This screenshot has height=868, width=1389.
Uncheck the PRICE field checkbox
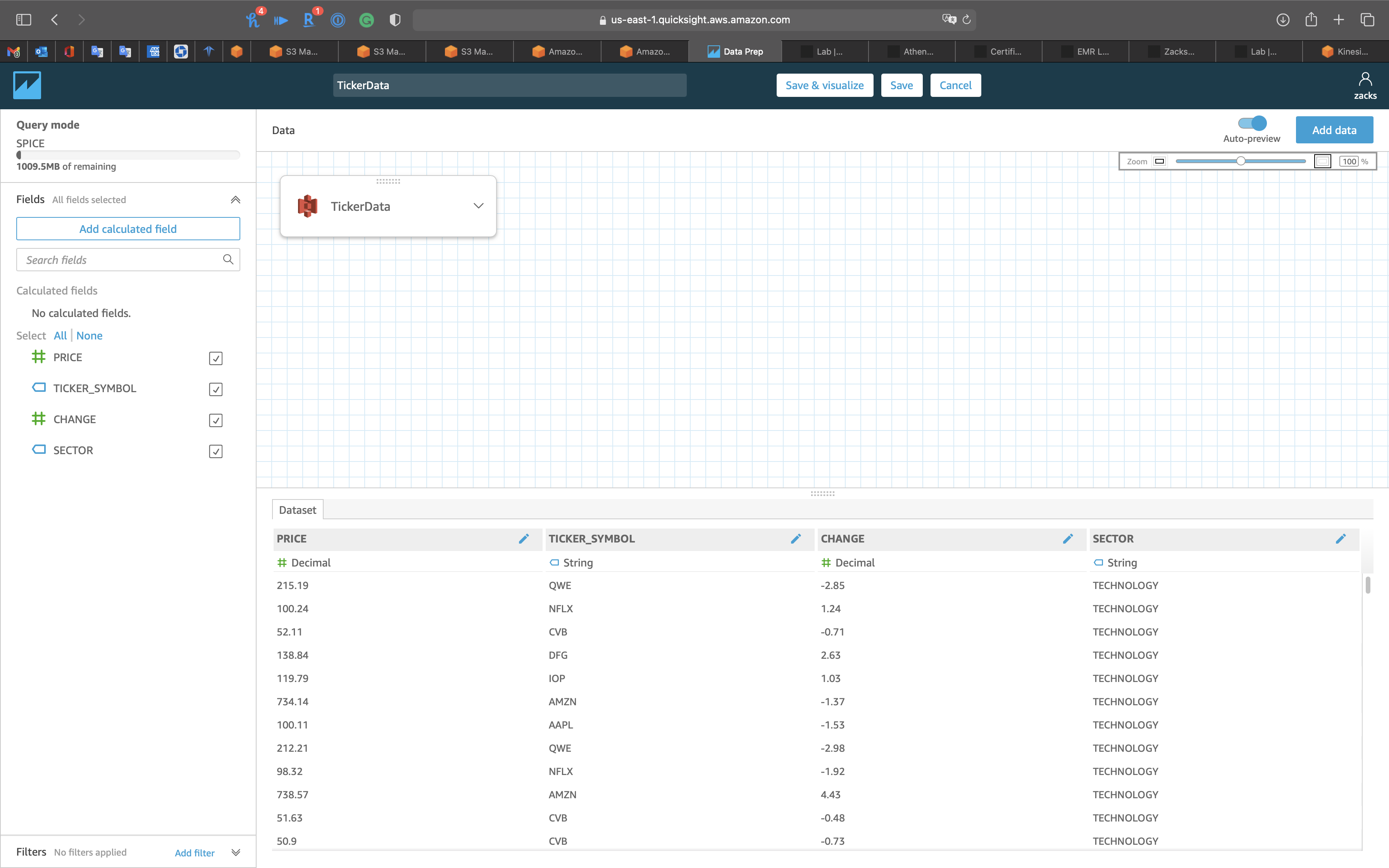(x=216, y=358)
